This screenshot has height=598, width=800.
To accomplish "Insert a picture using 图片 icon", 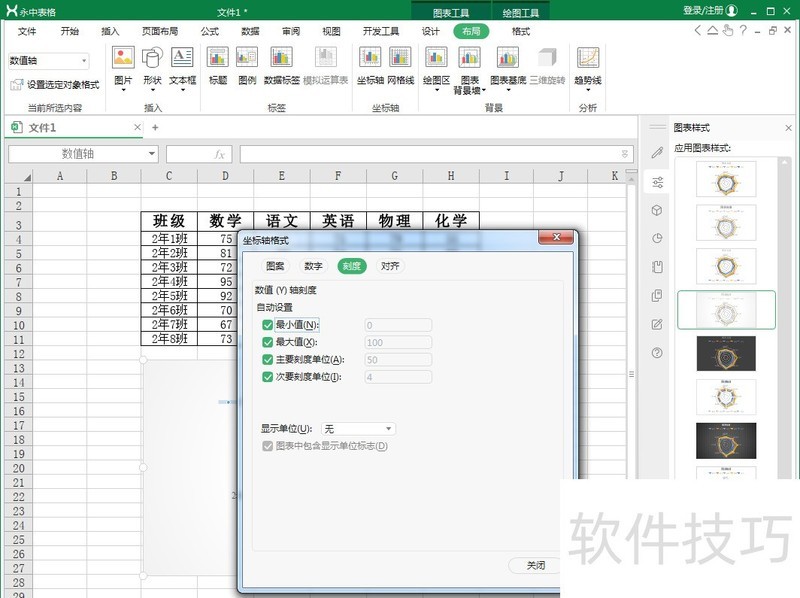I will click(x=123, y=58).
